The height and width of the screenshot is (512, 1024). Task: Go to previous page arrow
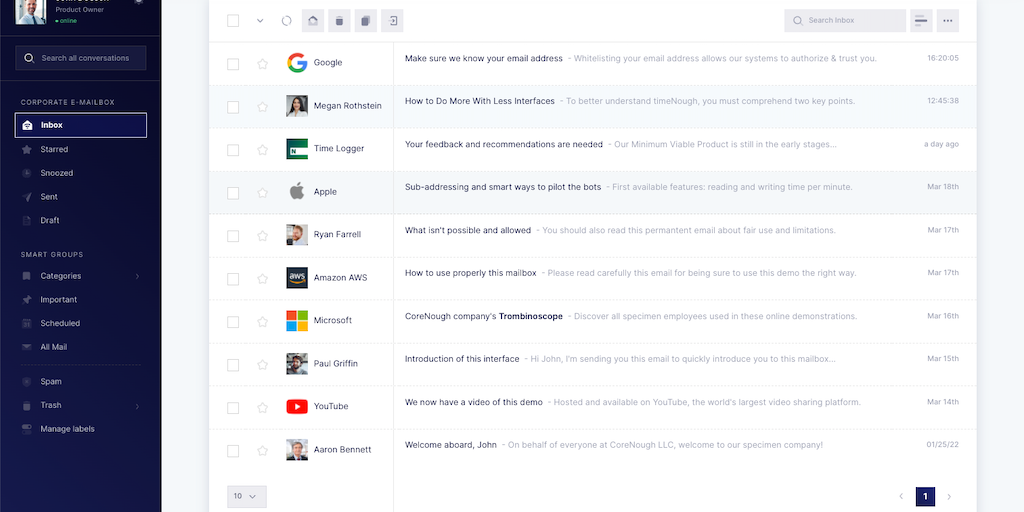(x=901, y=496)
